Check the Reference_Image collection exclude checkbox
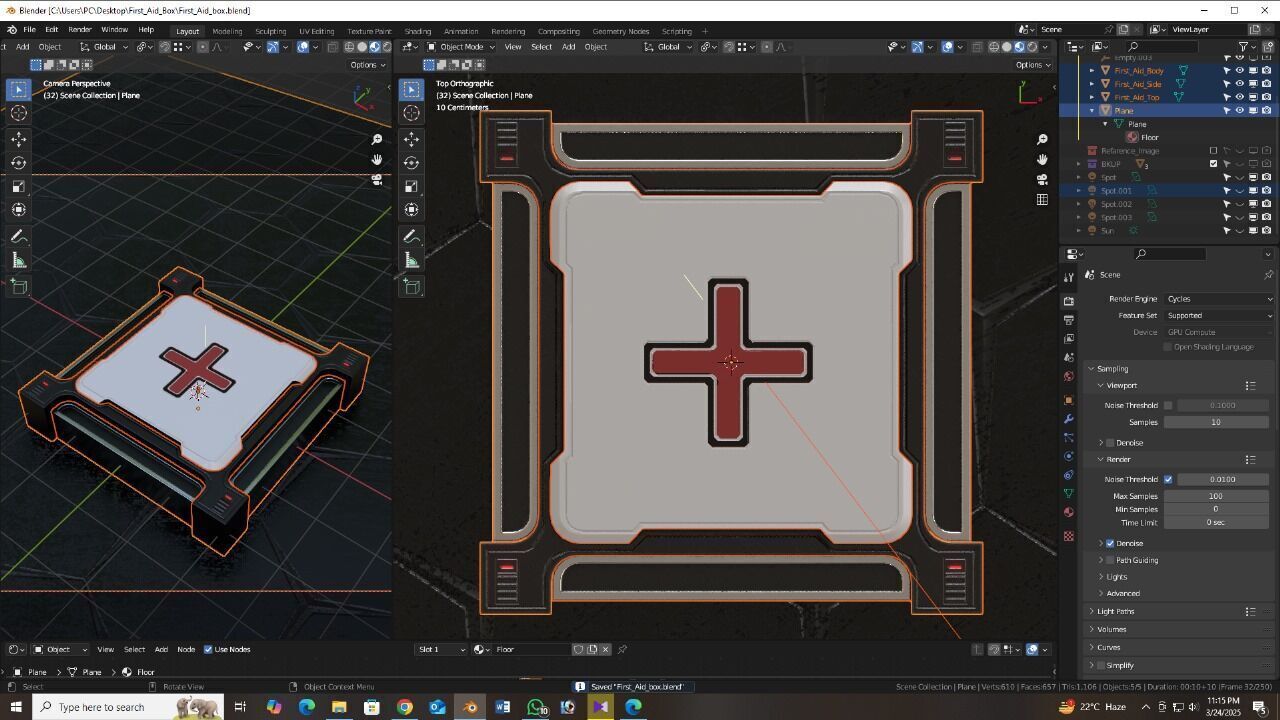 coord(1213,150)
